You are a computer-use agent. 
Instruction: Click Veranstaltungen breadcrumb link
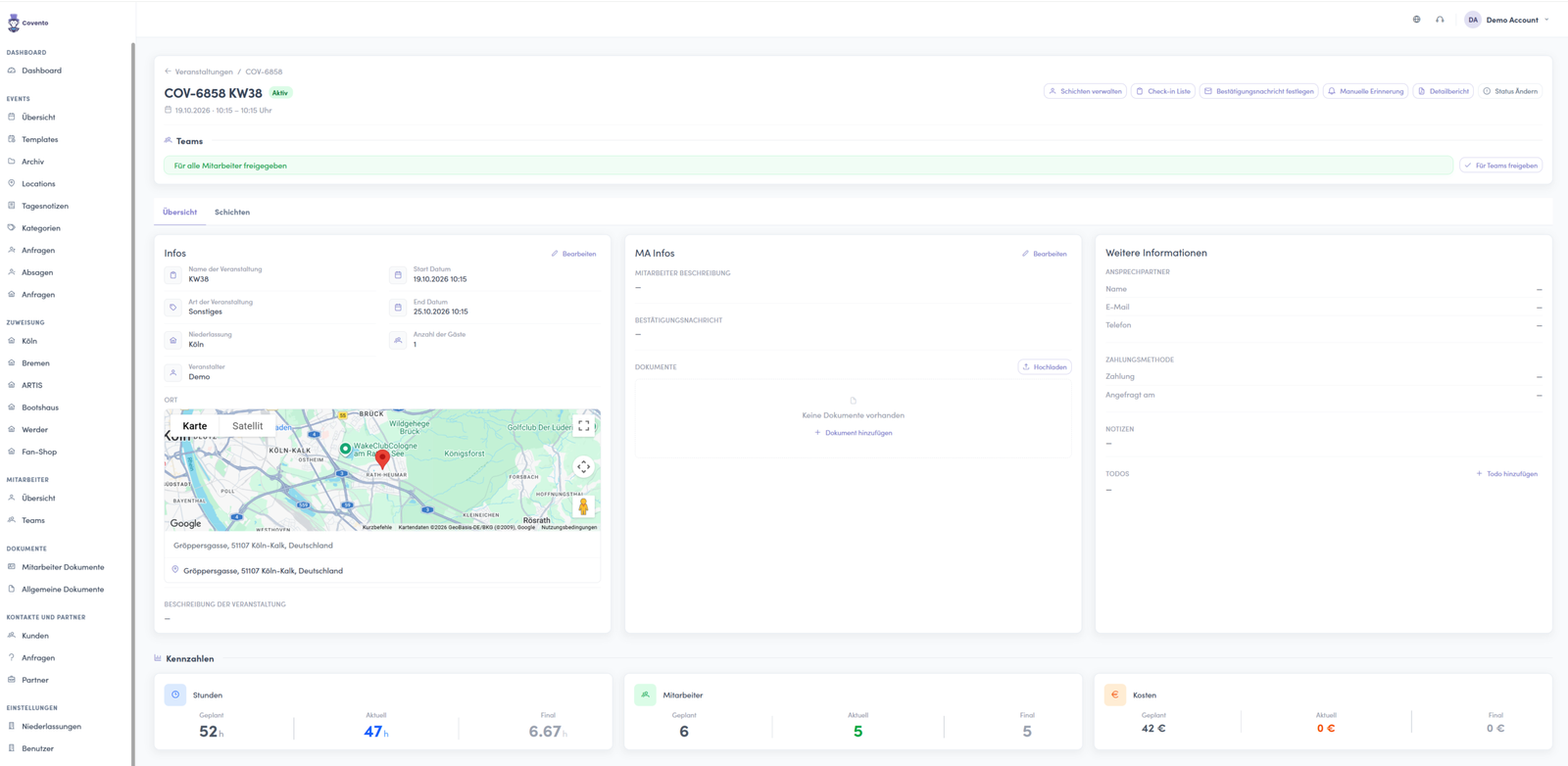pyautogui.click(x=204, y=72)
